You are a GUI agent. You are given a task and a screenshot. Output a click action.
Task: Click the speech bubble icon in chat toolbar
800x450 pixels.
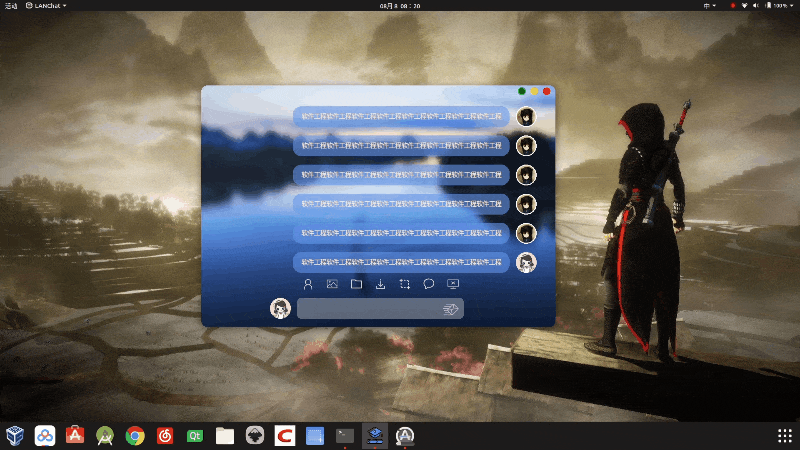[429, 284]
